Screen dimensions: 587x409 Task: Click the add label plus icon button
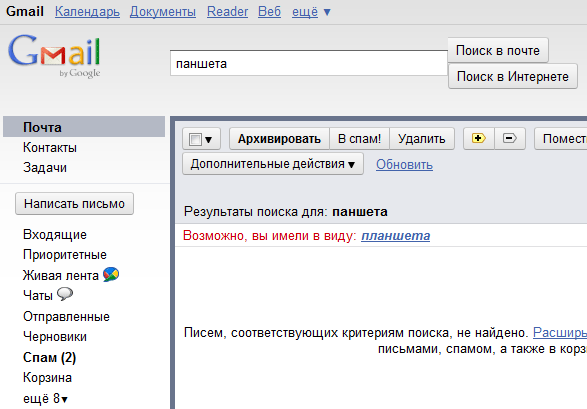coord(478,138)
